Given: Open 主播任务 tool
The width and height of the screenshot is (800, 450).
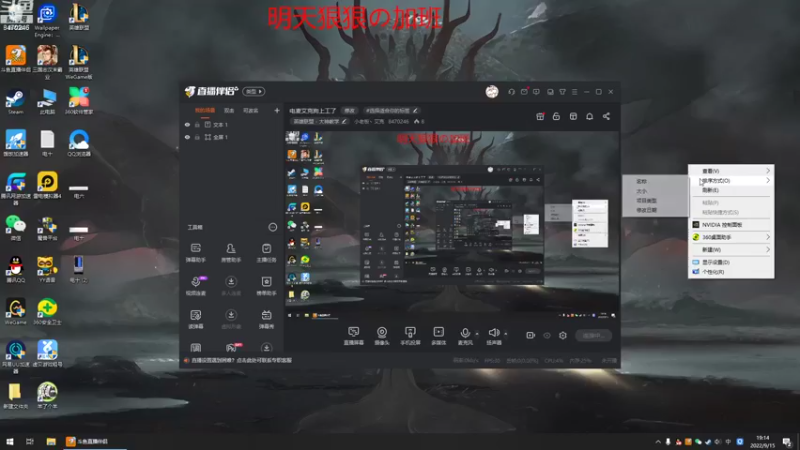Looking at the screenshot, I should pos(266,253).
